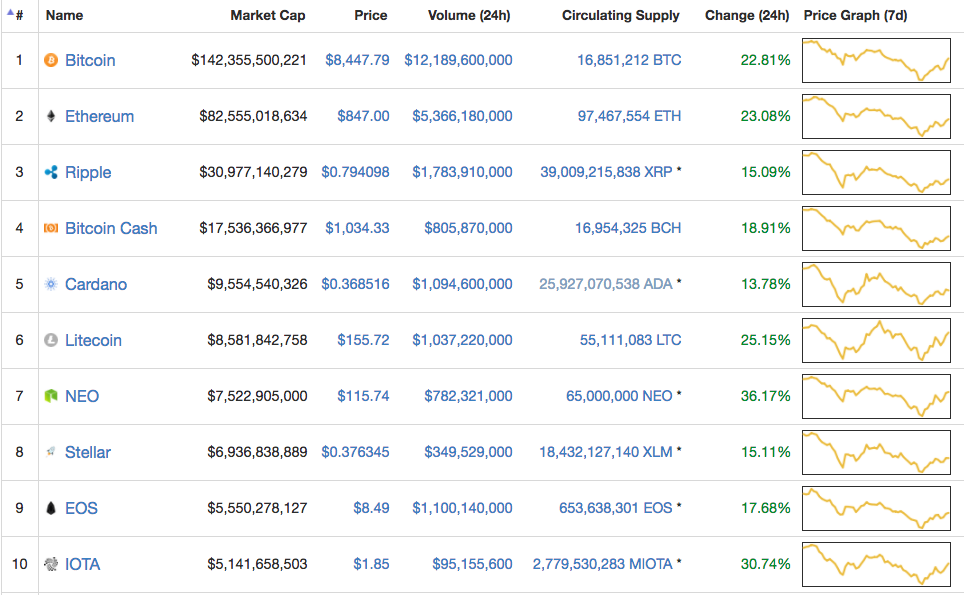Click the IOTA logo icon
Viewport: 971px width, 595px height.
click(51, 565)
